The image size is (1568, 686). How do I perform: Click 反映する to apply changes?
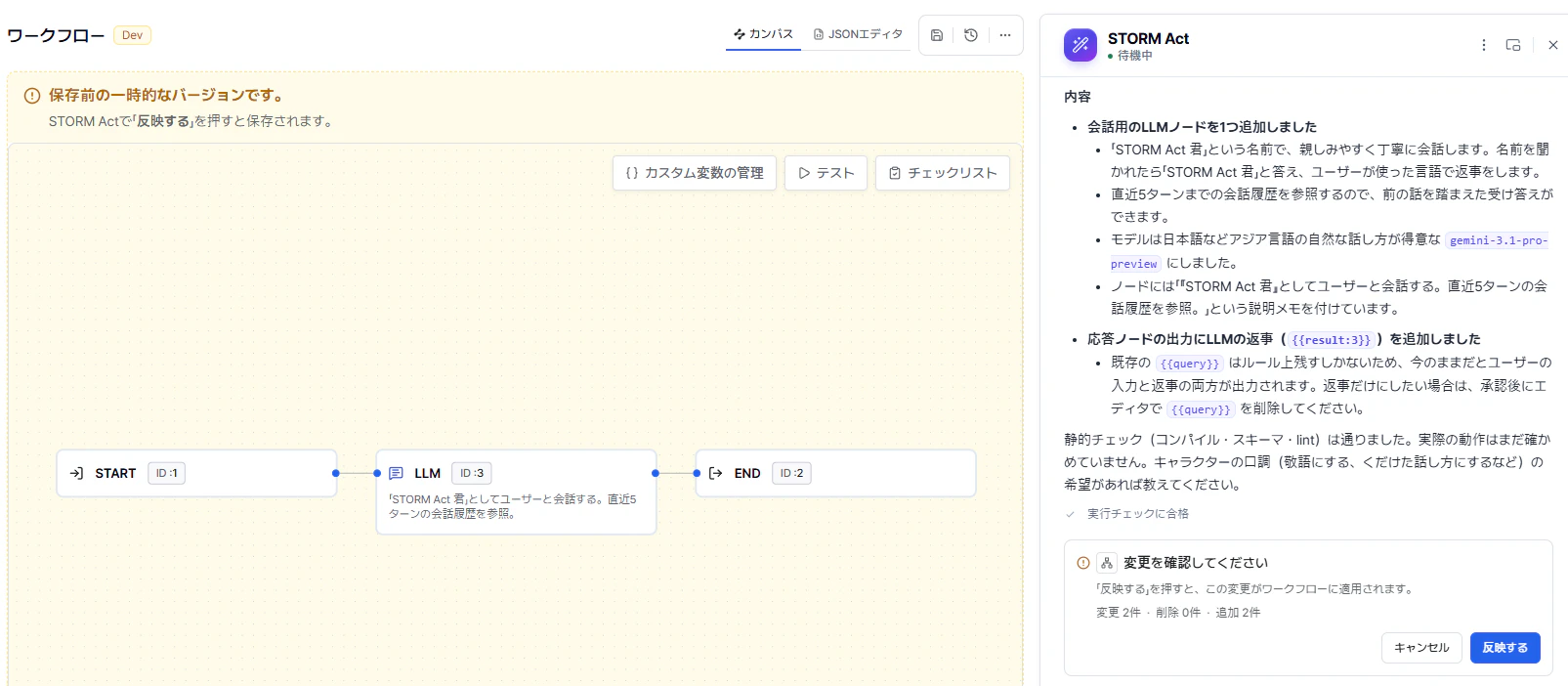point(1504,648)
